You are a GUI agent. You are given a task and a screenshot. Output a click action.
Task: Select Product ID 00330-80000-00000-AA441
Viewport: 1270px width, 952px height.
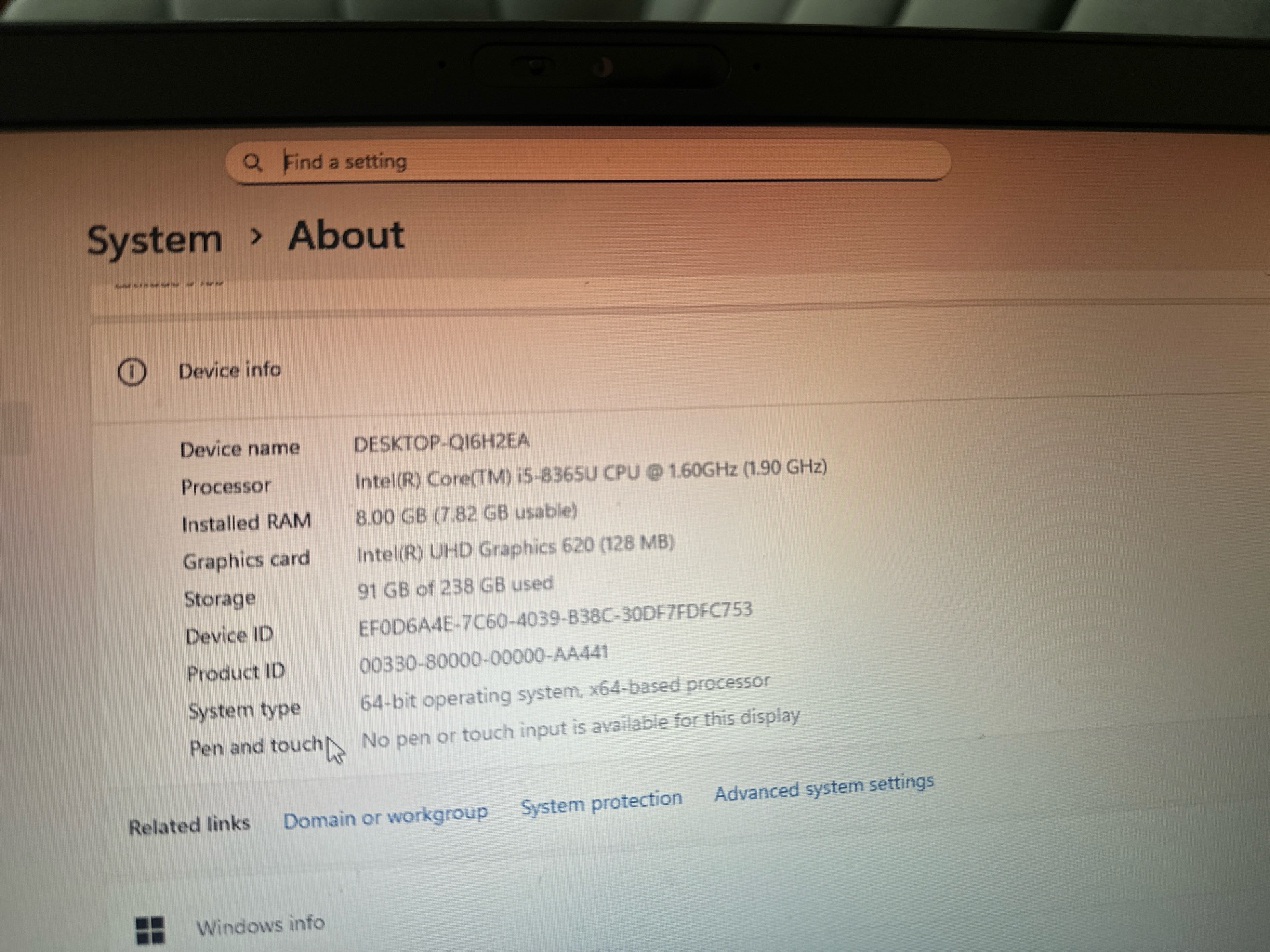(484, 660)
